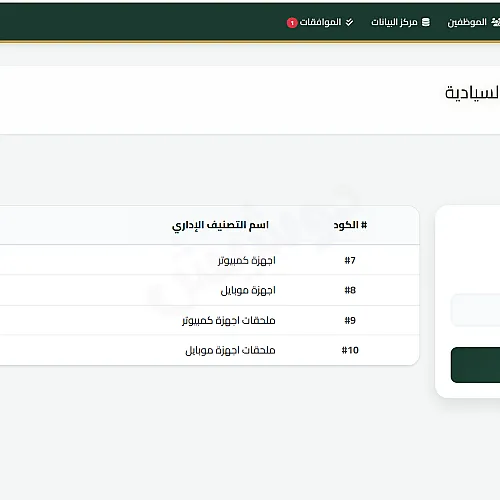Select the row with code #10

[209, 350]
